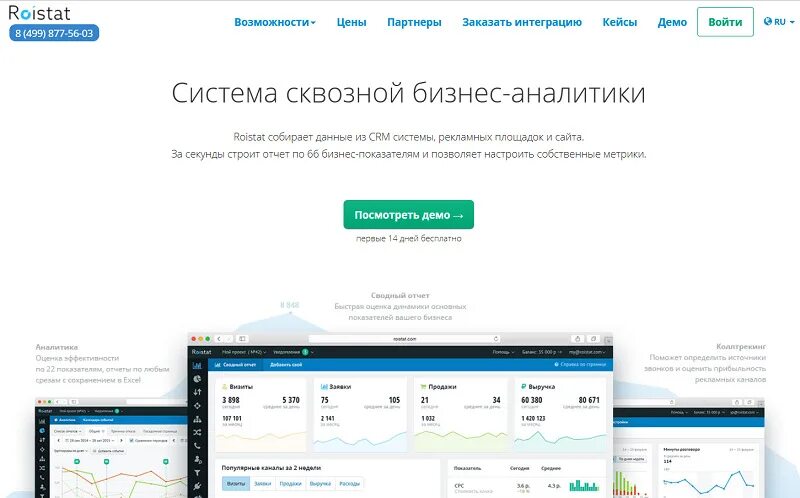Open Помощь dropdown in right mockup
The image size is (800, 498).
pyautogui.click(x=677, y=412)
